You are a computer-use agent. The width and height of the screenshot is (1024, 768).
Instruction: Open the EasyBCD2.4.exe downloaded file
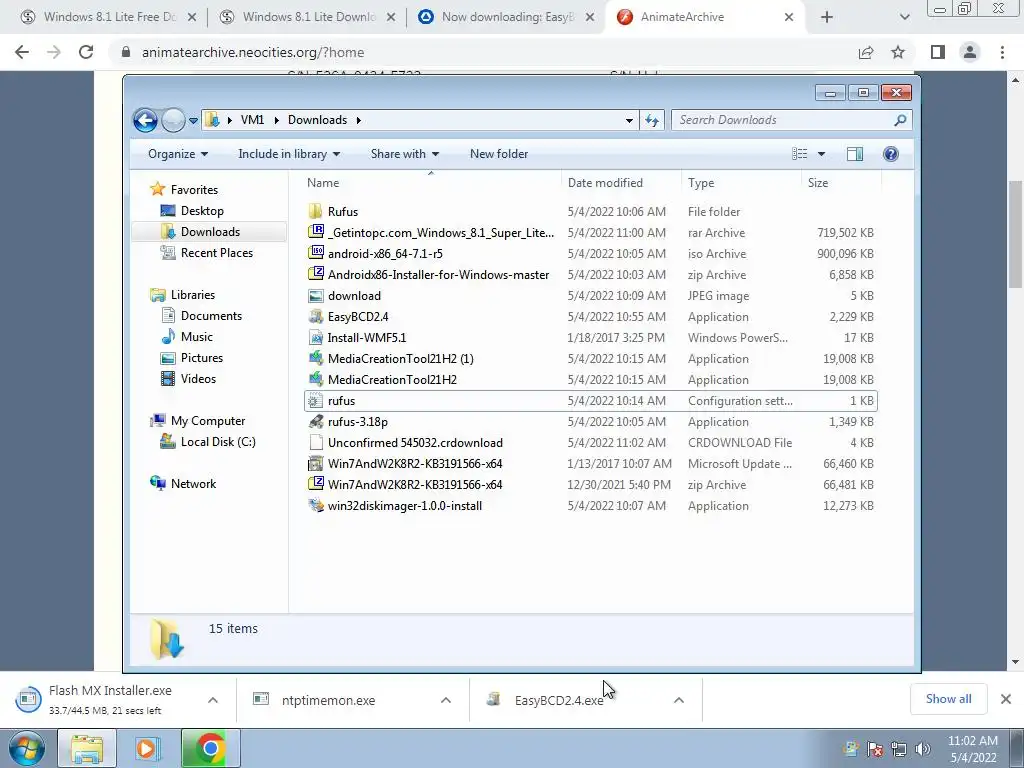[x=558, y=700]
